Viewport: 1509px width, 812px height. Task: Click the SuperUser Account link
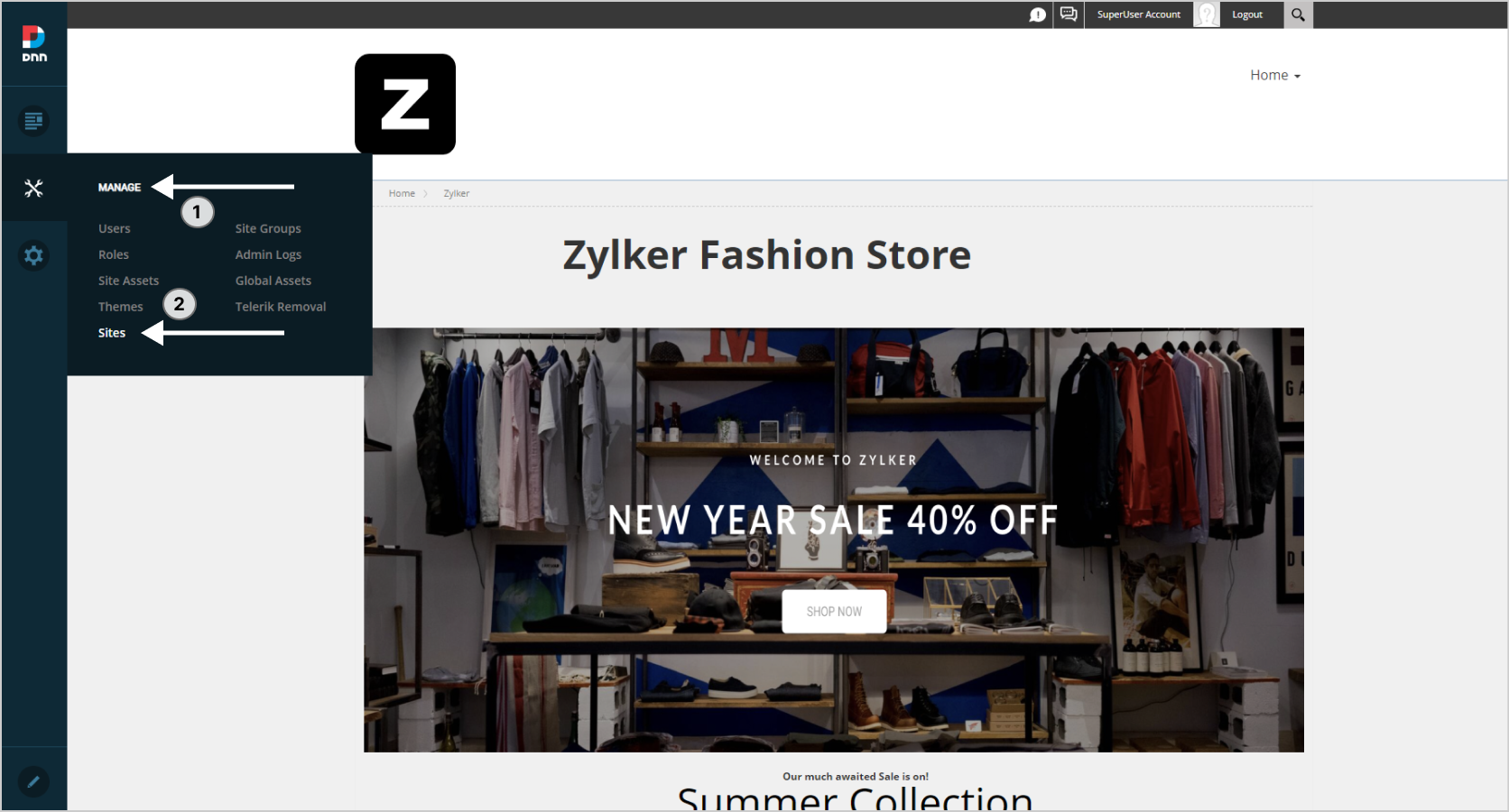[x=1139, y=14]
